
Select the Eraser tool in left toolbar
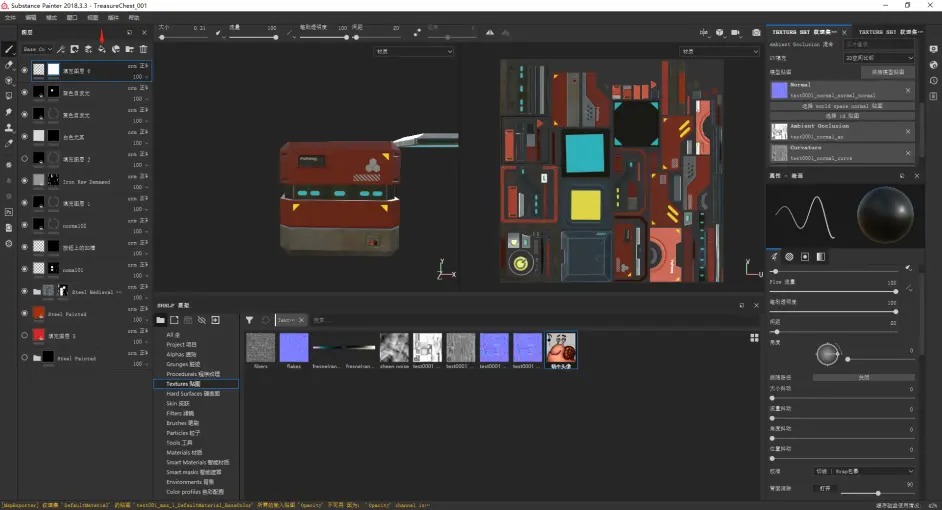click(x=9, y=65)
